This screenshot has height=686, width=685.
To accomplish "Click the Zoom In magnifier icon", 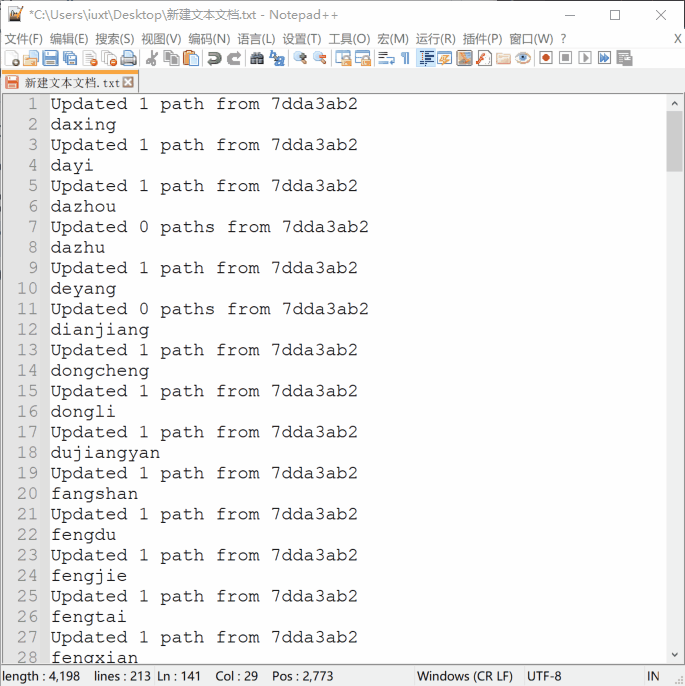I will 300,59.
